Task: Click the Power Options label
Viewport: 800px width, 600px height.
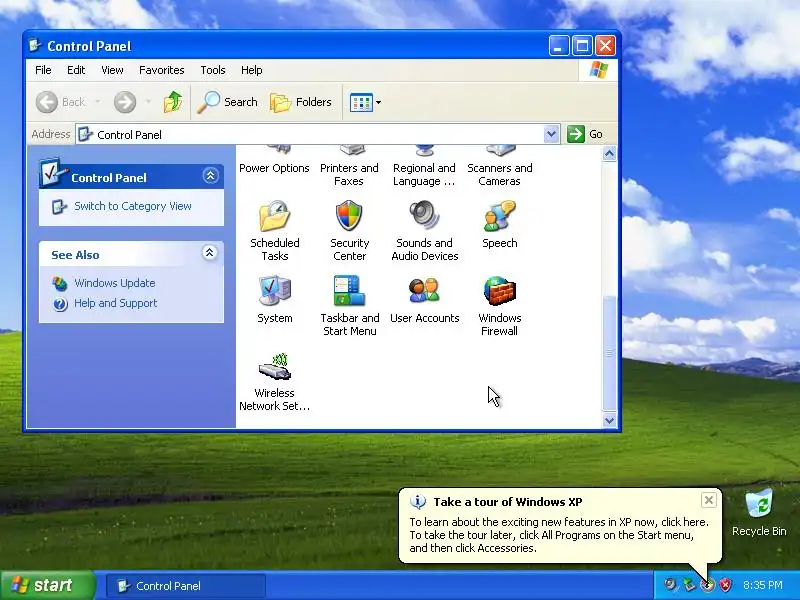Action: click(274, 168)
